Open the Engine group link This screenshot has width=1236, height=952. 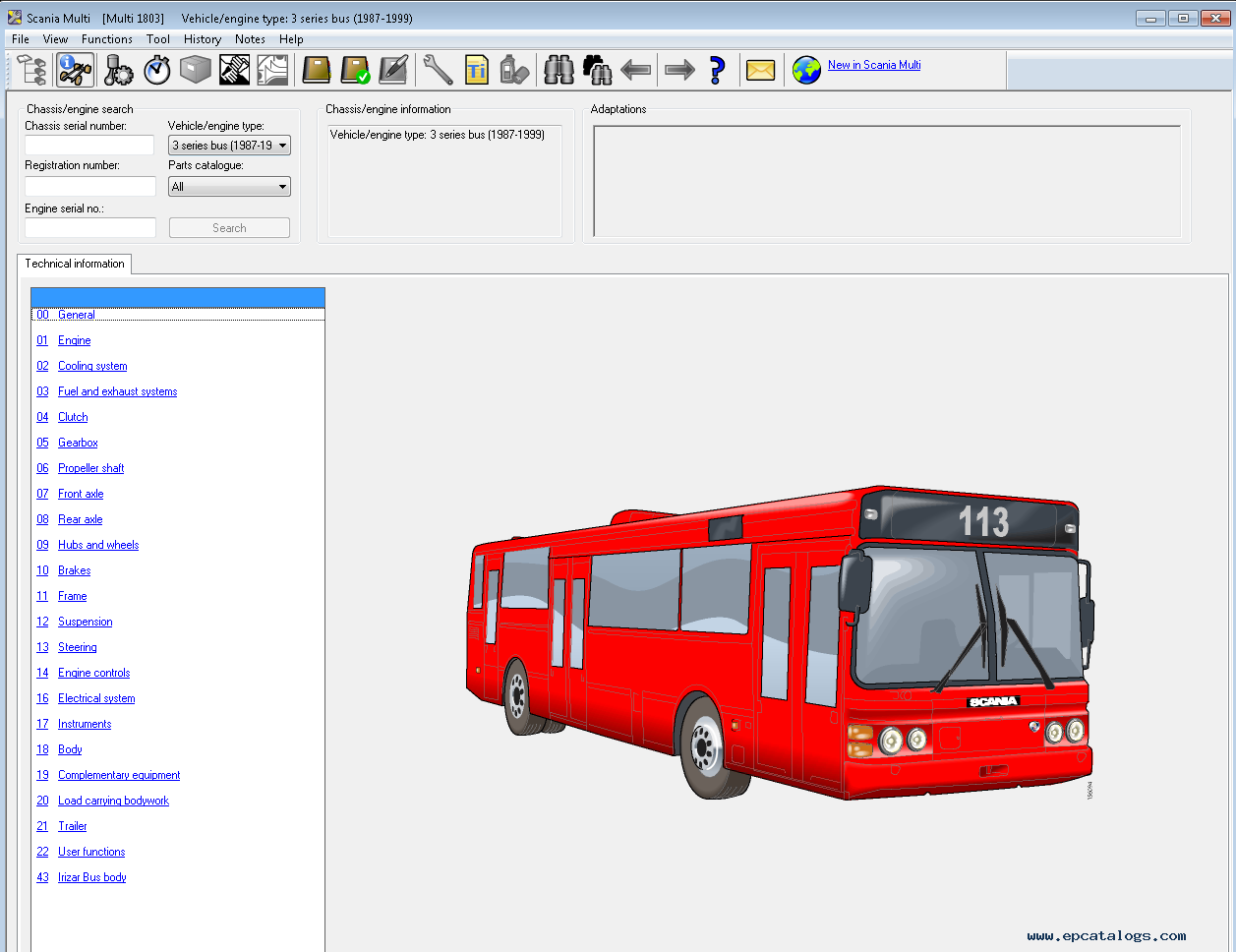click(x=75, y=340)
